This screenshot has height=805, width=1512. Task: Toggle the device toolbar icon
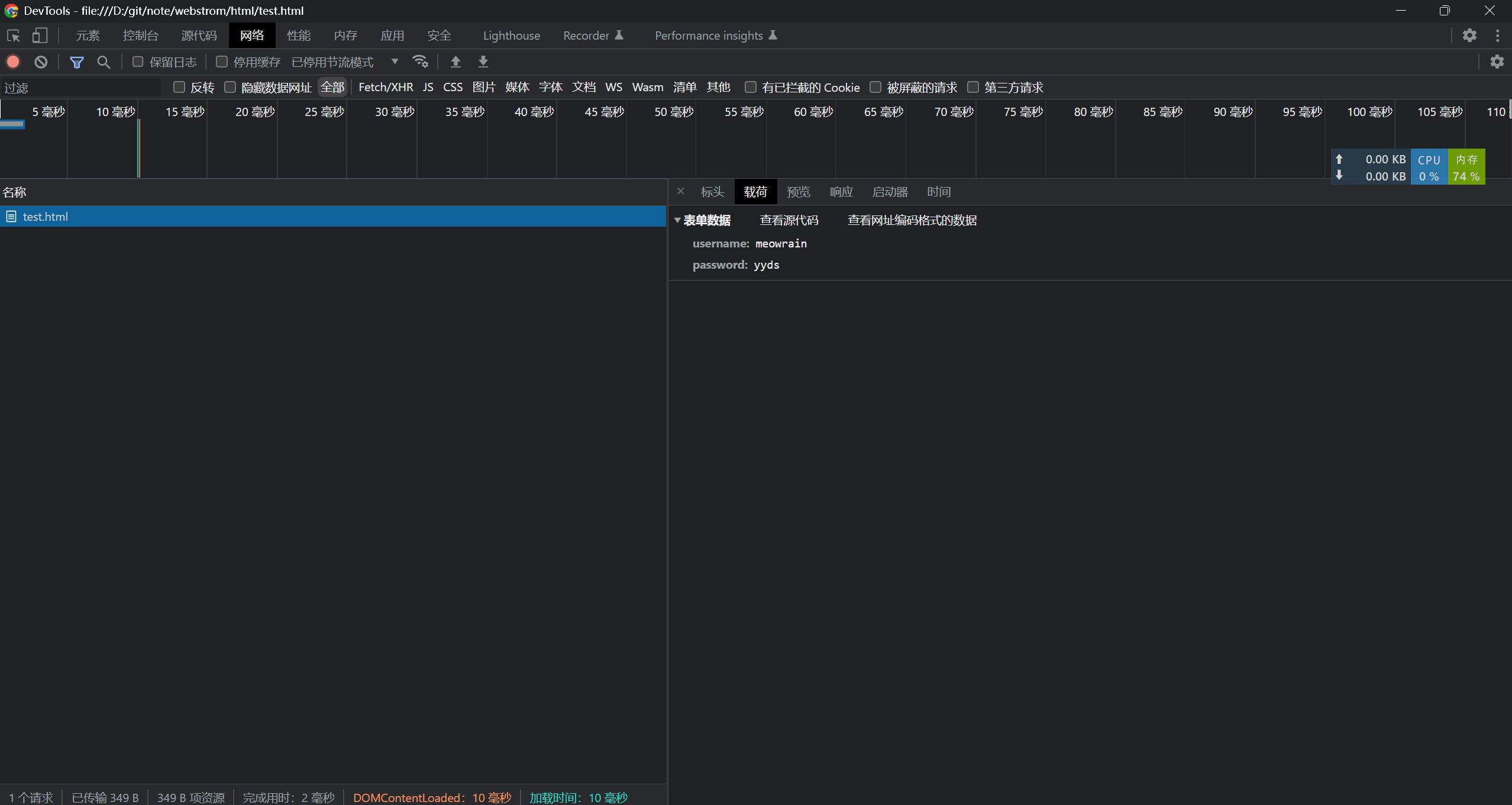point(40,36)
